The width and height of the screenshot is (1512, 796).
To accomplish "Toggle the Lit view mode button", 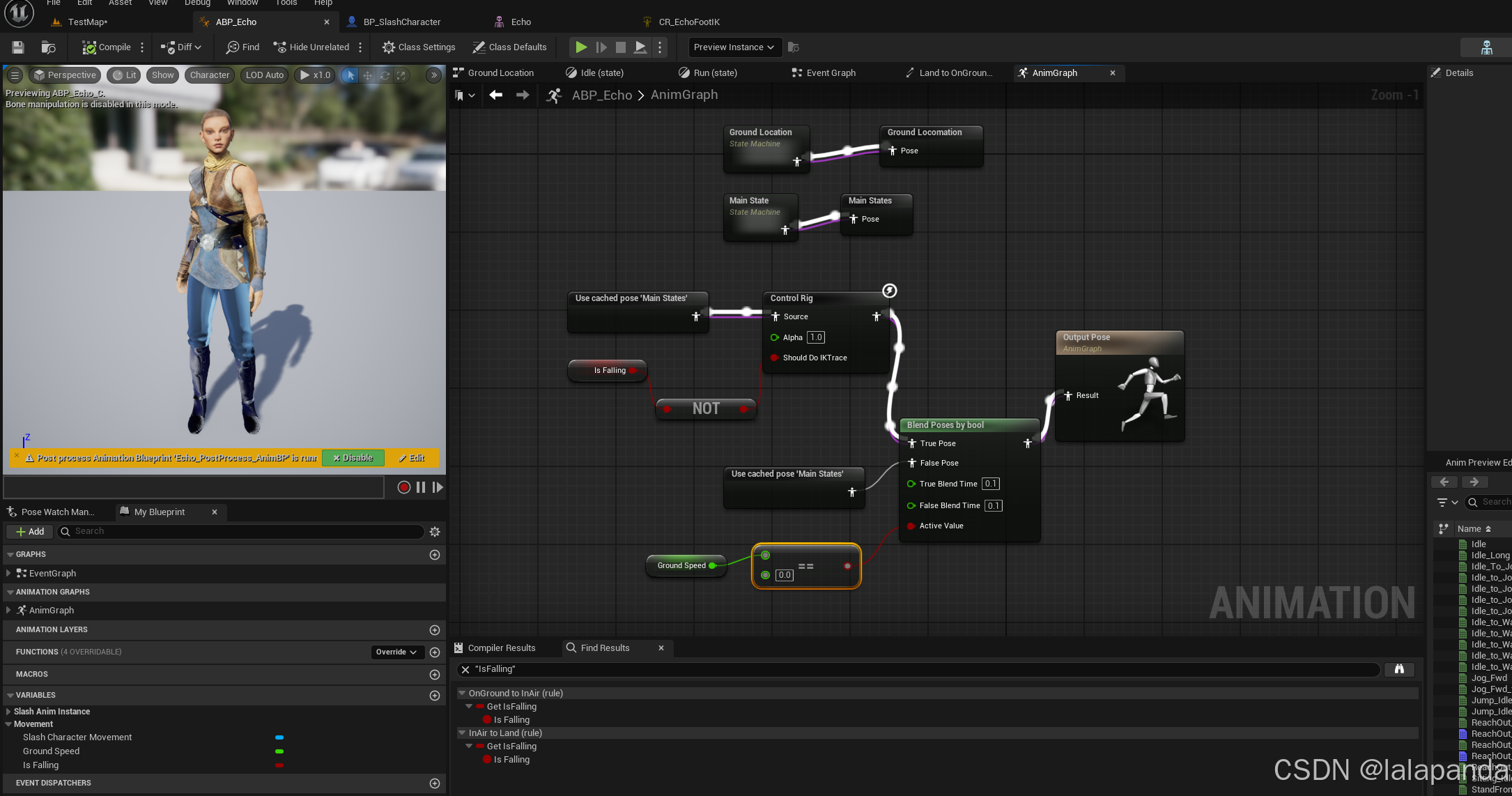I will point(124,75).
